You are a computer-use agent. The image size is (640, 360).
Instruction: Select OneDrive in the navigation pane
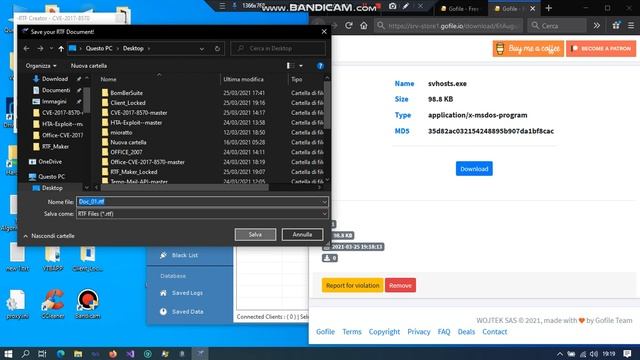50,162
